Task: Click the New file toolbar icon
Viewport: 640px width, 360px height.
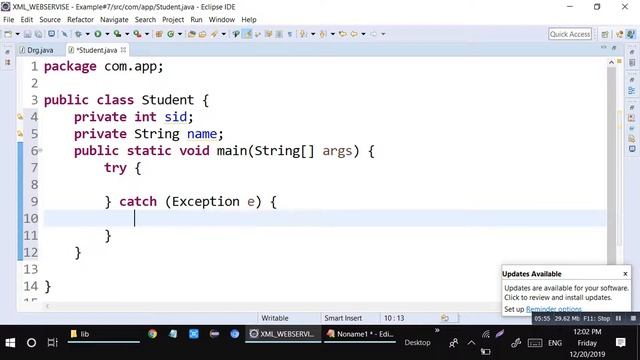Action: click(x=8, y=34)
